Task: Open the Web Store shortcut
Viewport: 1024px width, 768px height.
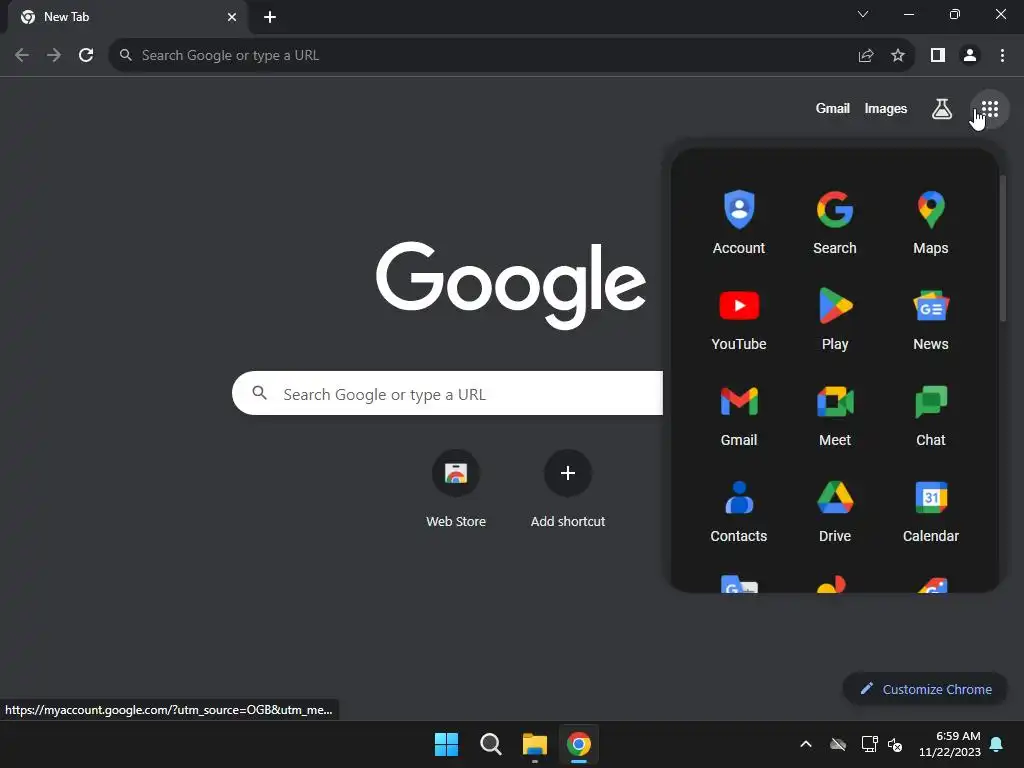Action: pyautogui.click(x=456, y=488)
